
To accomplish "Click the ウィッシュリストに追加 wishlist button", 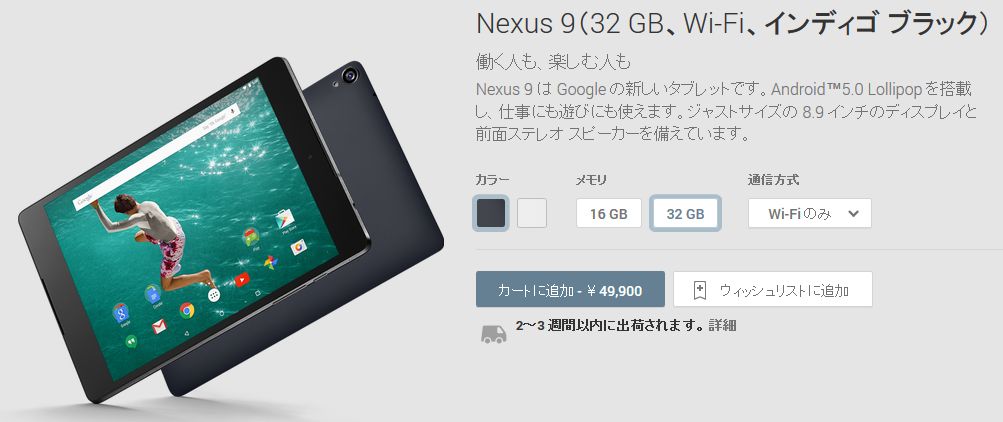I will 773,290.
